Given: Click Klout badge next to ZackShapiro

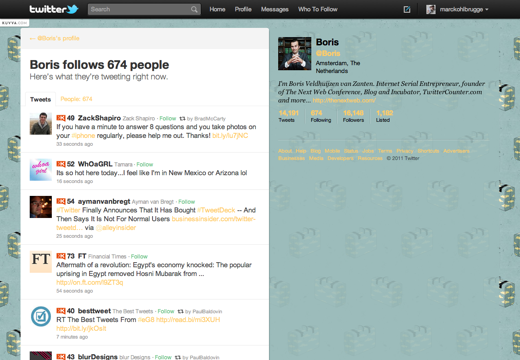Looking at the screenshot, I should tap(61, 118).
